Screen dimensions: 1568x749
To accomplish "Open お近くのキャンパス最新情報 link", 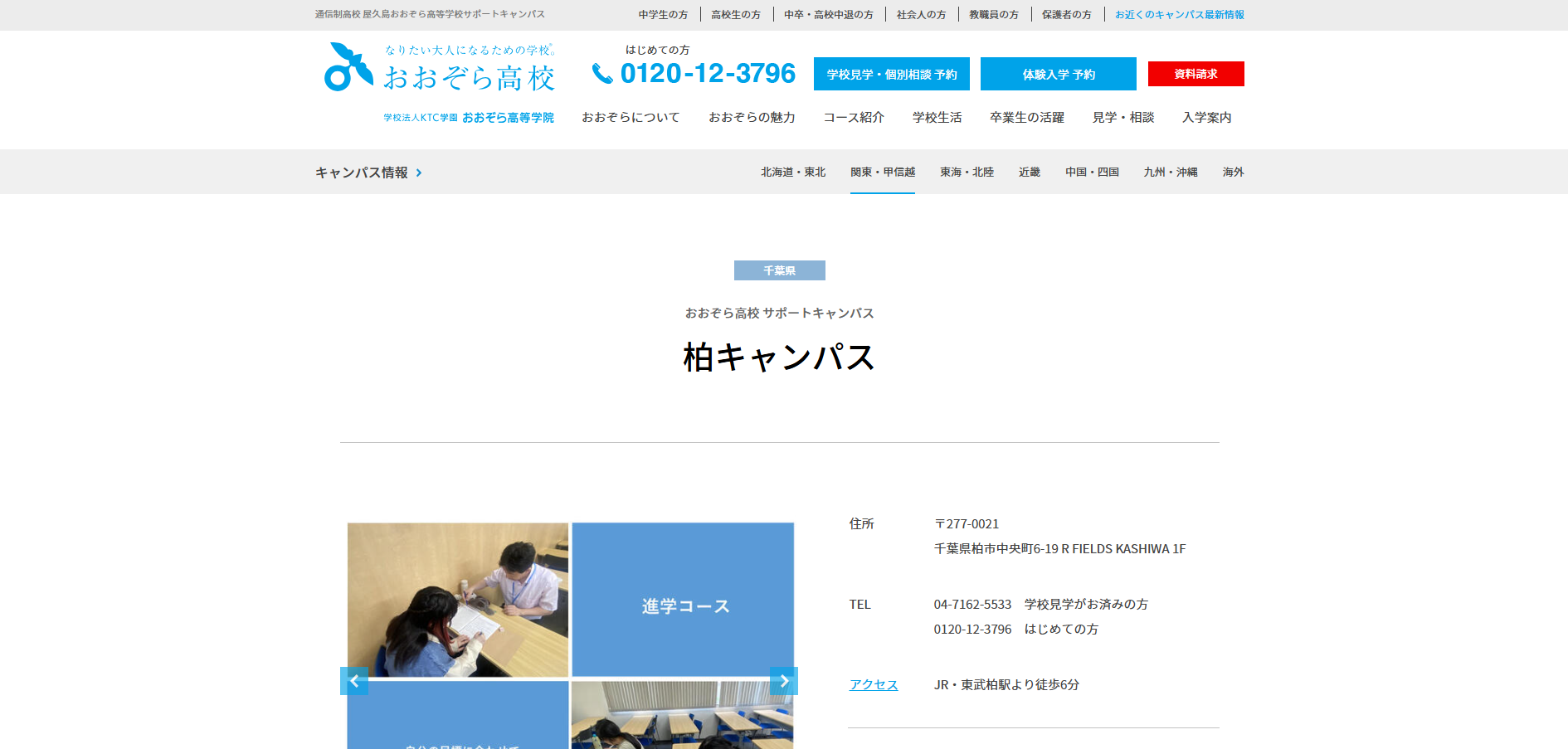I will click(x=1179, y=15).
